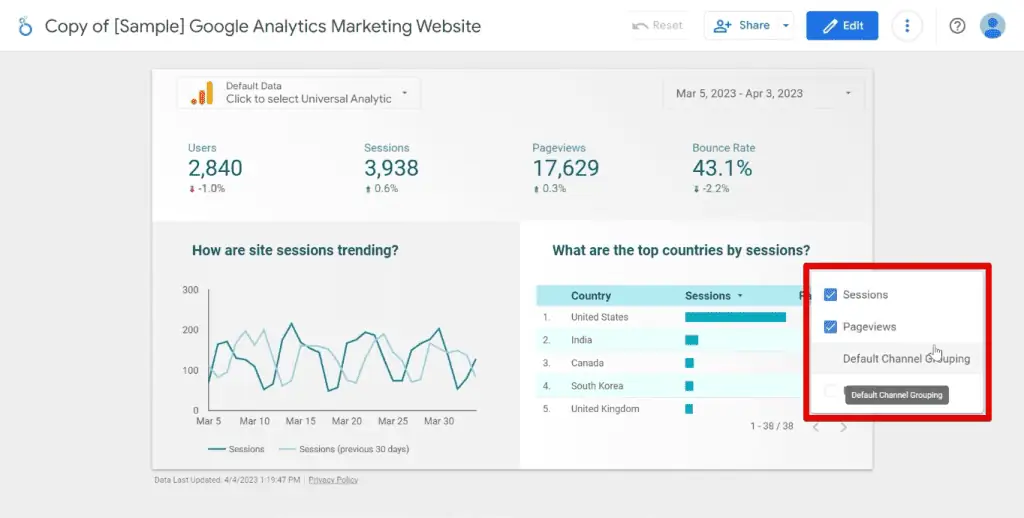Click the United States sessions bar
The height and width of the screenshot is (518, 1024).
pyautogui.click(x=735, y=318)
